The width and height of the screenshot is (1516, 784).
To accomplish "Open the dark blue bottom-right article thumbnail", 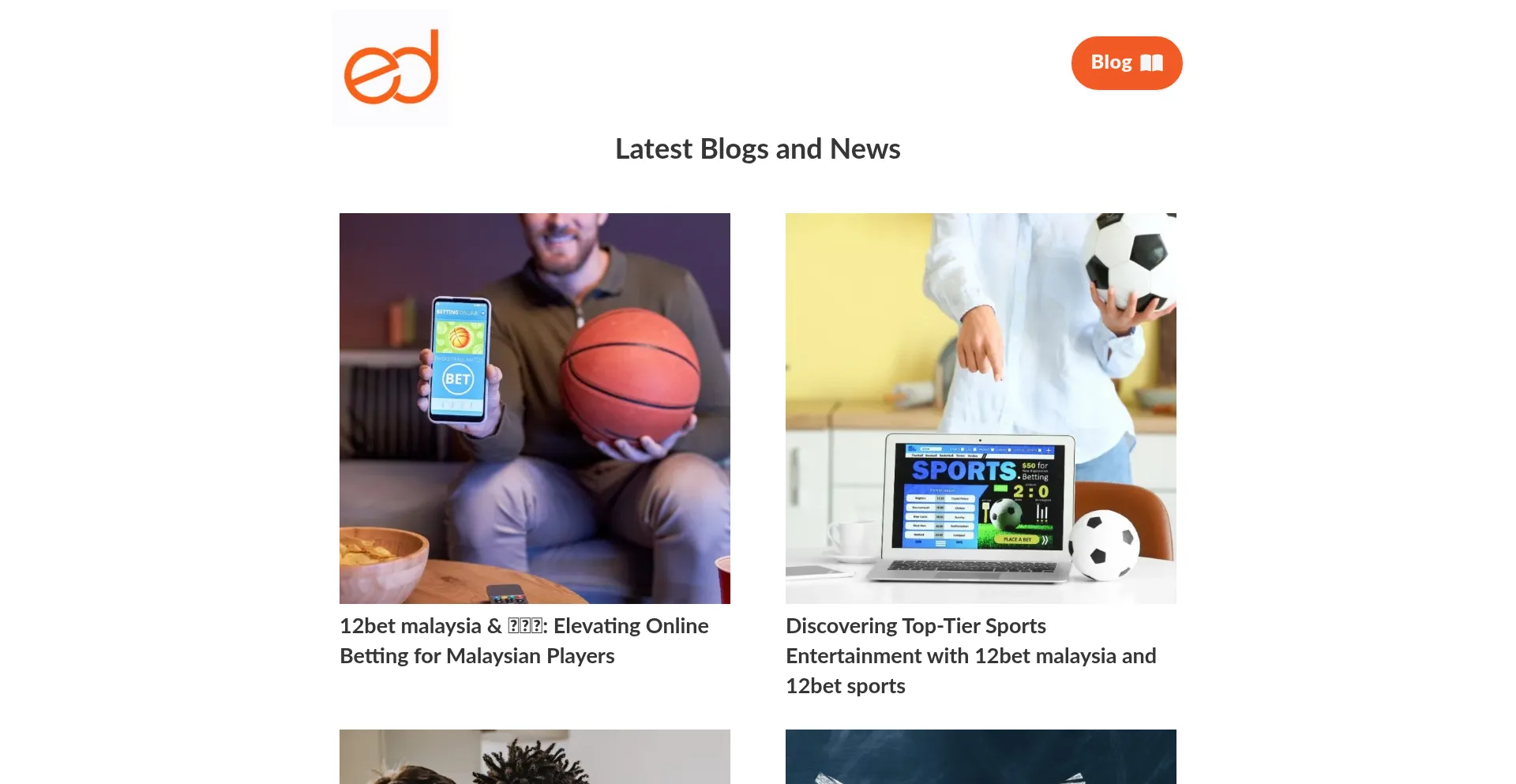I will (981, 756).
